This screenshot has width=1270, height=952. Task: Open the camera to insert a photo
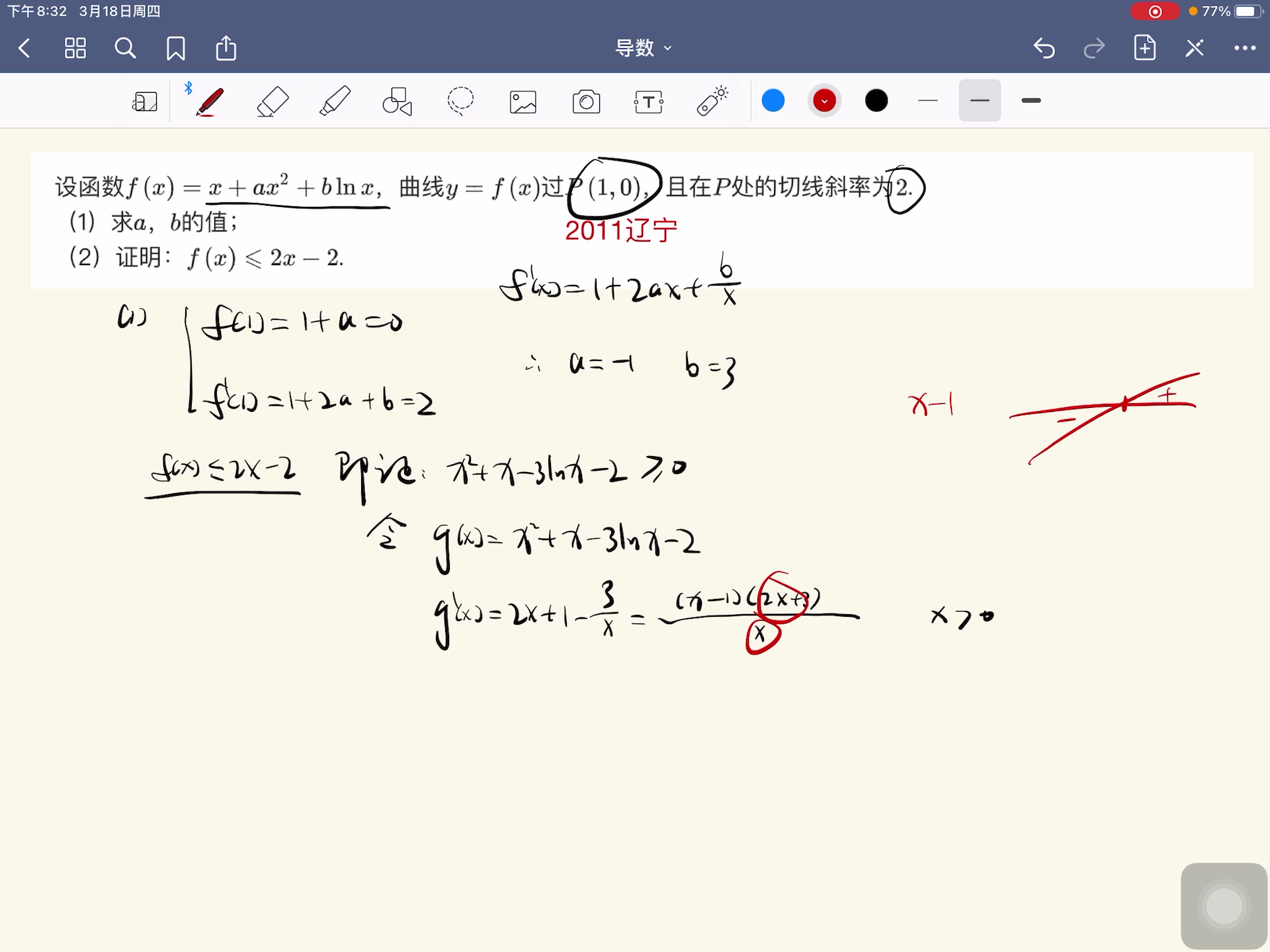coord(586,100)
